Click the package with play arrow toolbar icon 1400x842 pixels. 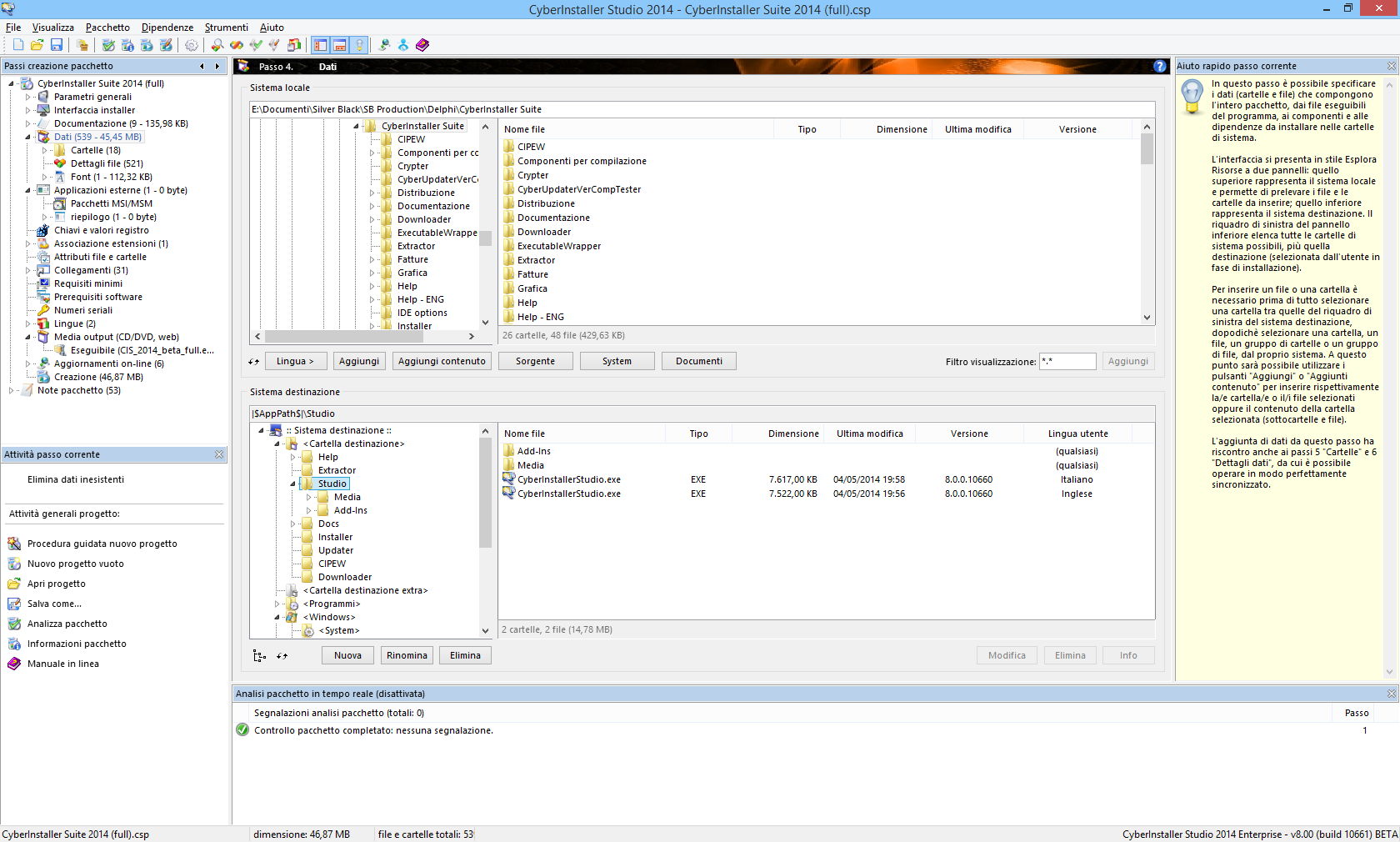[x=147, y=45]
